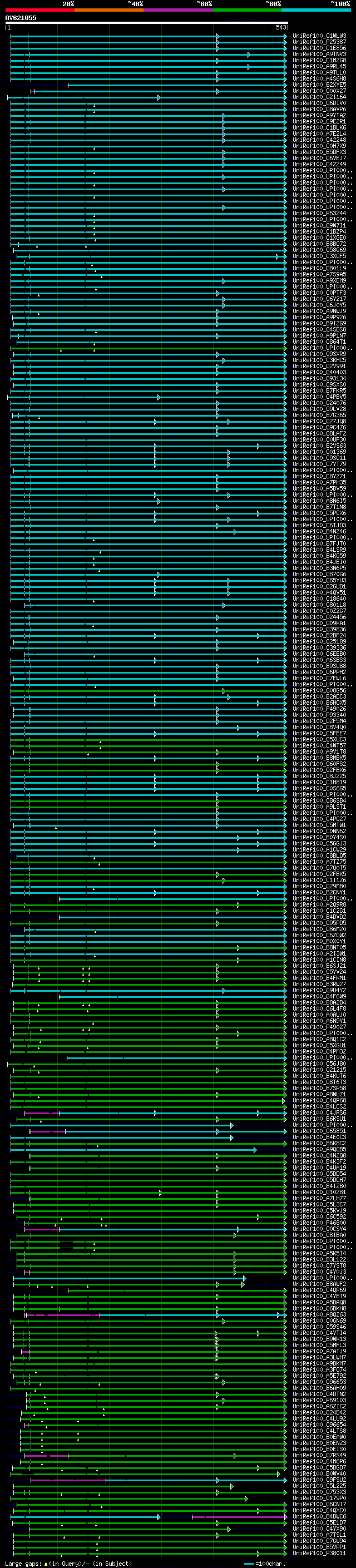
Task: Select the UniRef100_Q9W7I1 label
Action: [319, 226]
